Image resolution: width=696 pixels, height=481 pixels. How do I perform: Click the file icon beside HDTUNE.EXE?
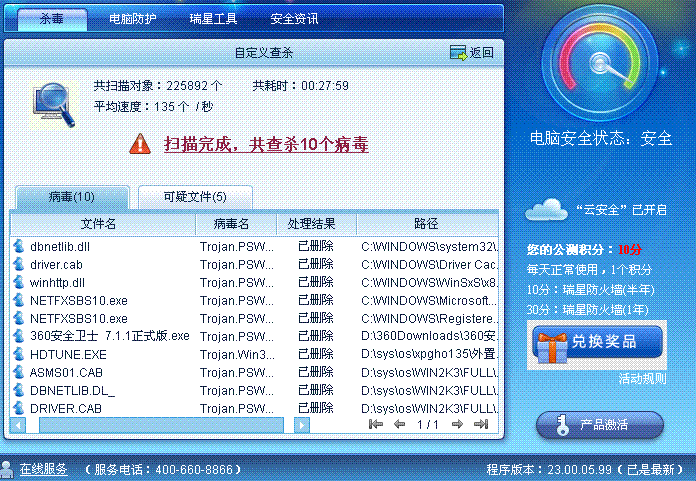19,354
